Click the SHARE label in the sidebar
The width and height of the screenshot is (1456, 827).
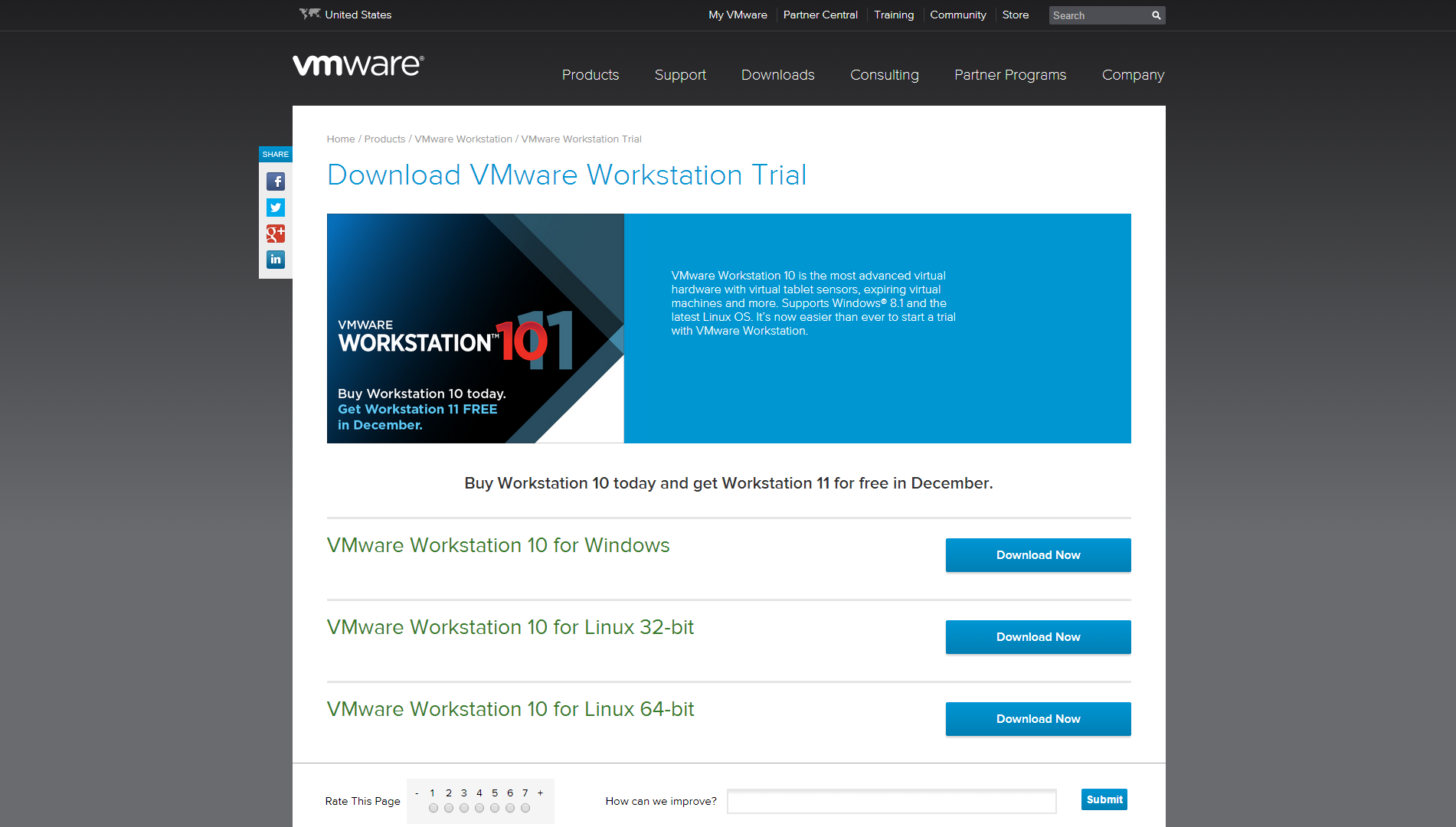276,154
